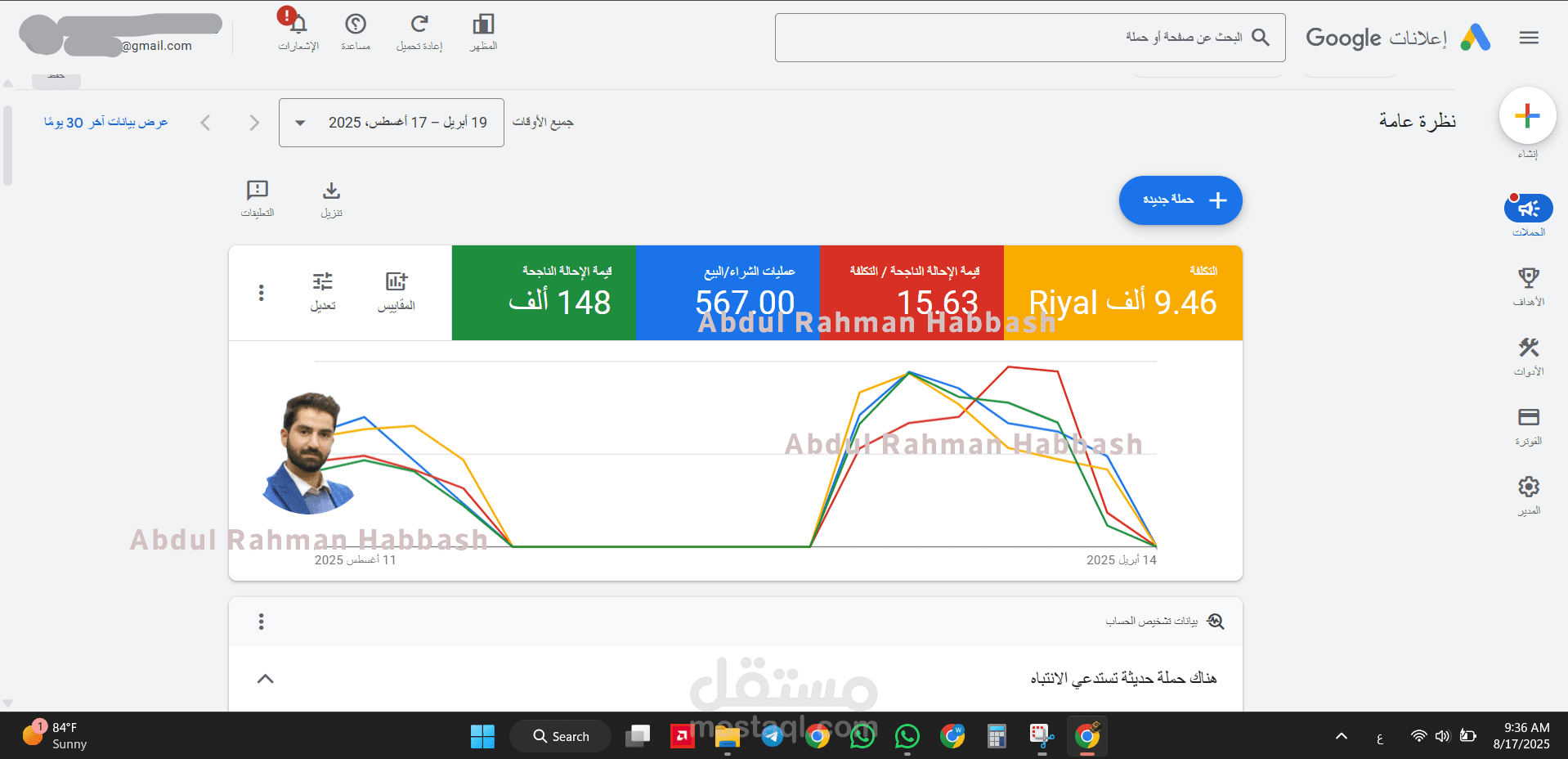Open the Appearance (المظهر) settings

click(483, 33)
